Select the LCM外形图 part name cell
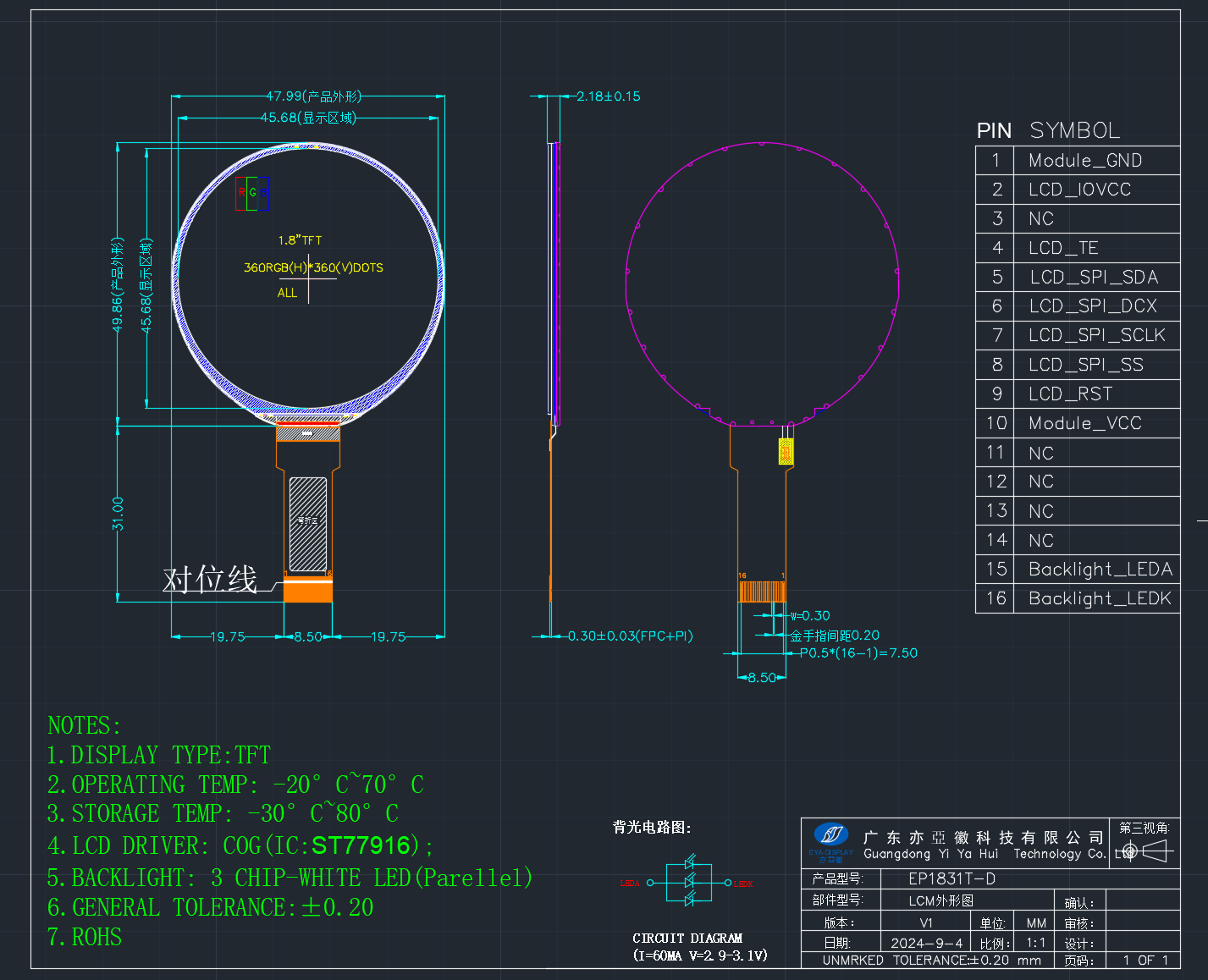The width and height of the screenshot is (1208, 980). tap(941, 900)
